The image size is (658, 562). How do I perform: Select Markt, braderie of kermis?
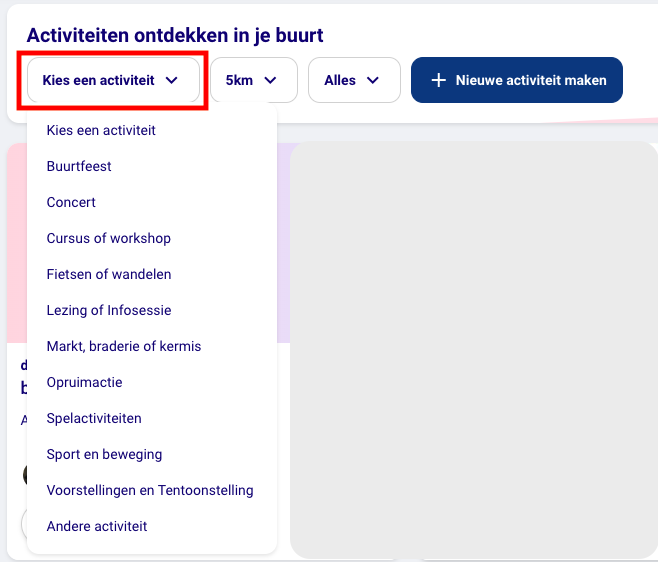pos(123,346)
